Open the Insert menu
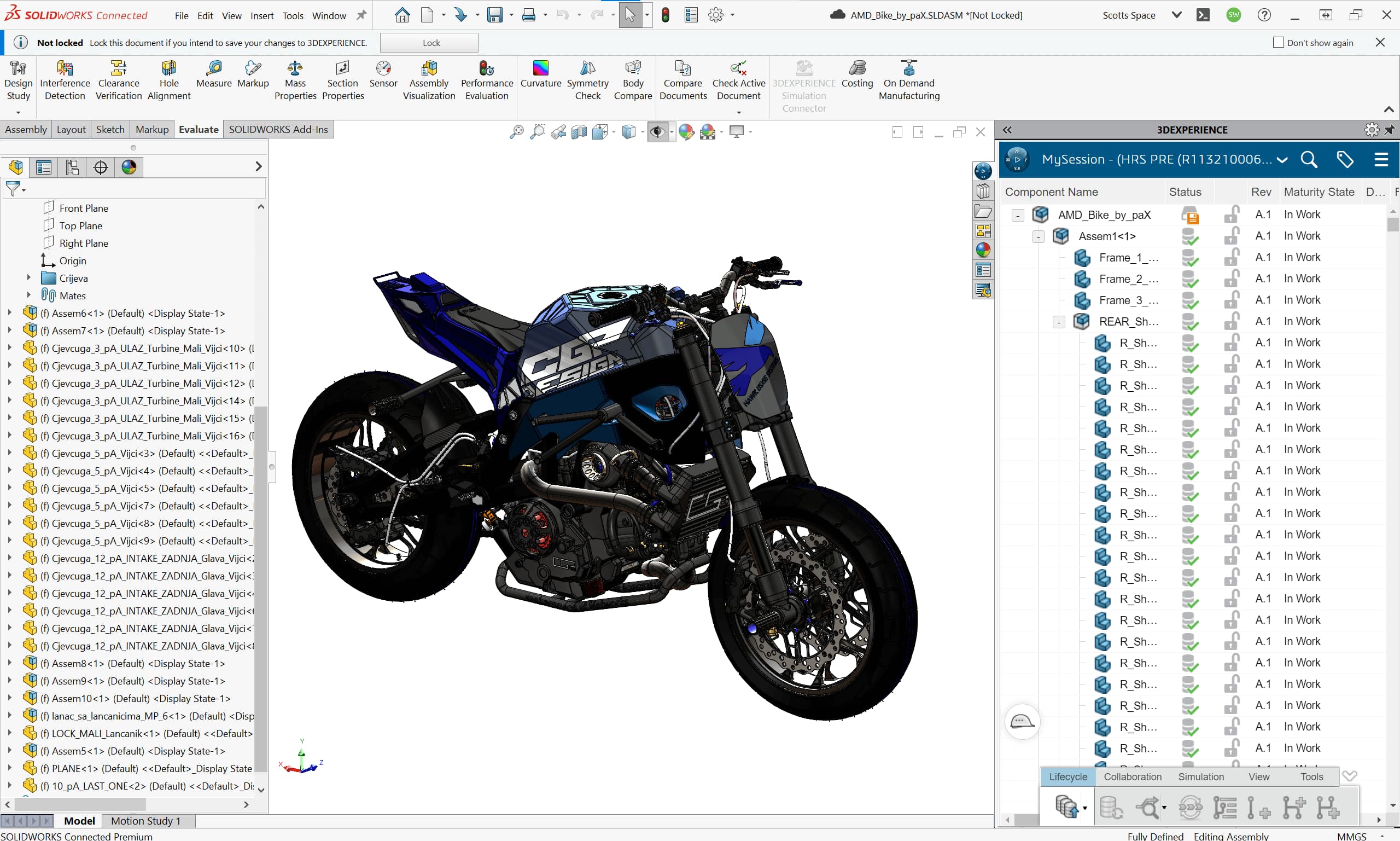This screenshot has width=1400, height=841. [x=261, y=16]
